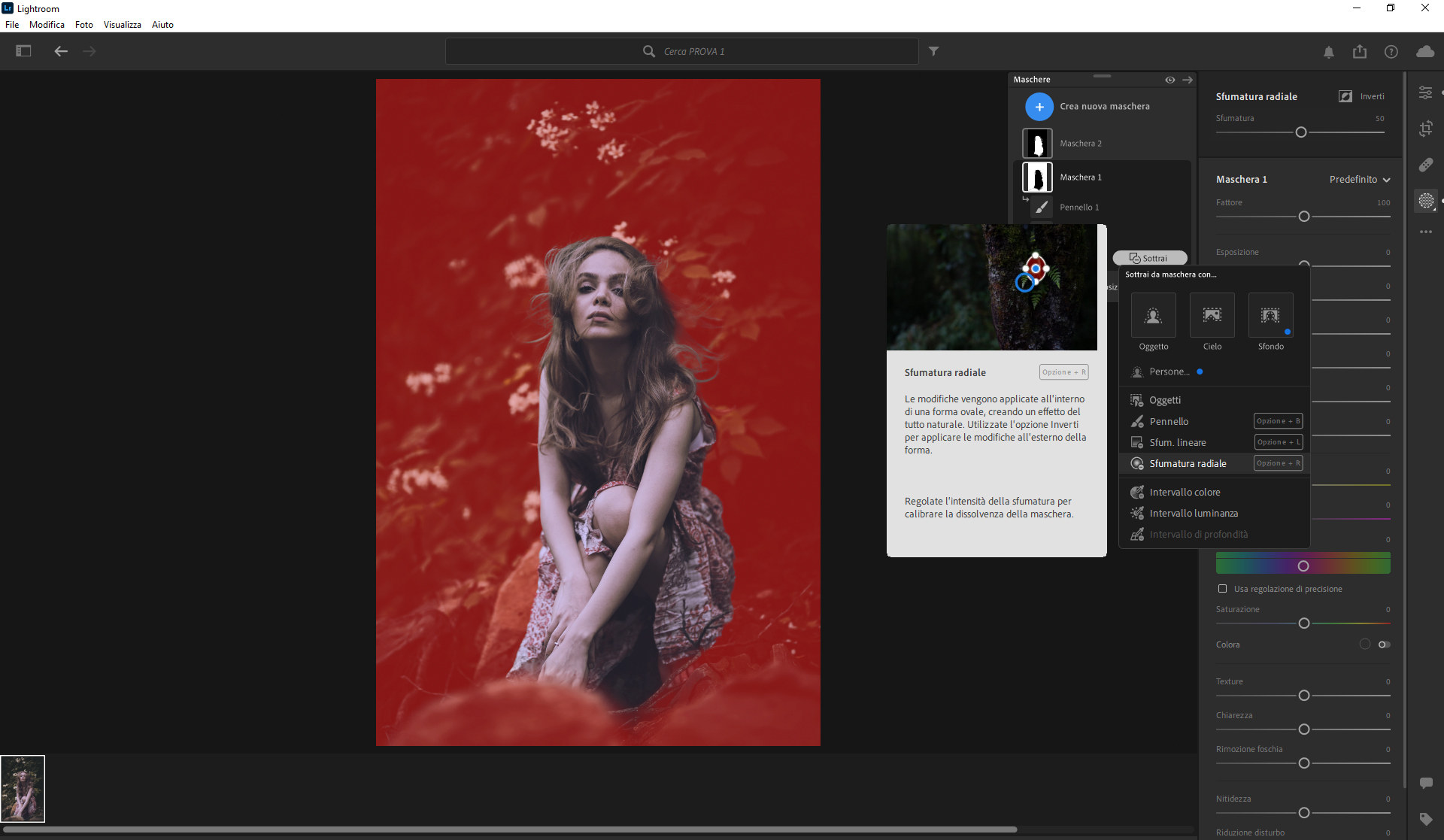Screen dimensions: 1444x840
Task: Click Crea nuova maschera button
Action: click(x=1039, y=107)
